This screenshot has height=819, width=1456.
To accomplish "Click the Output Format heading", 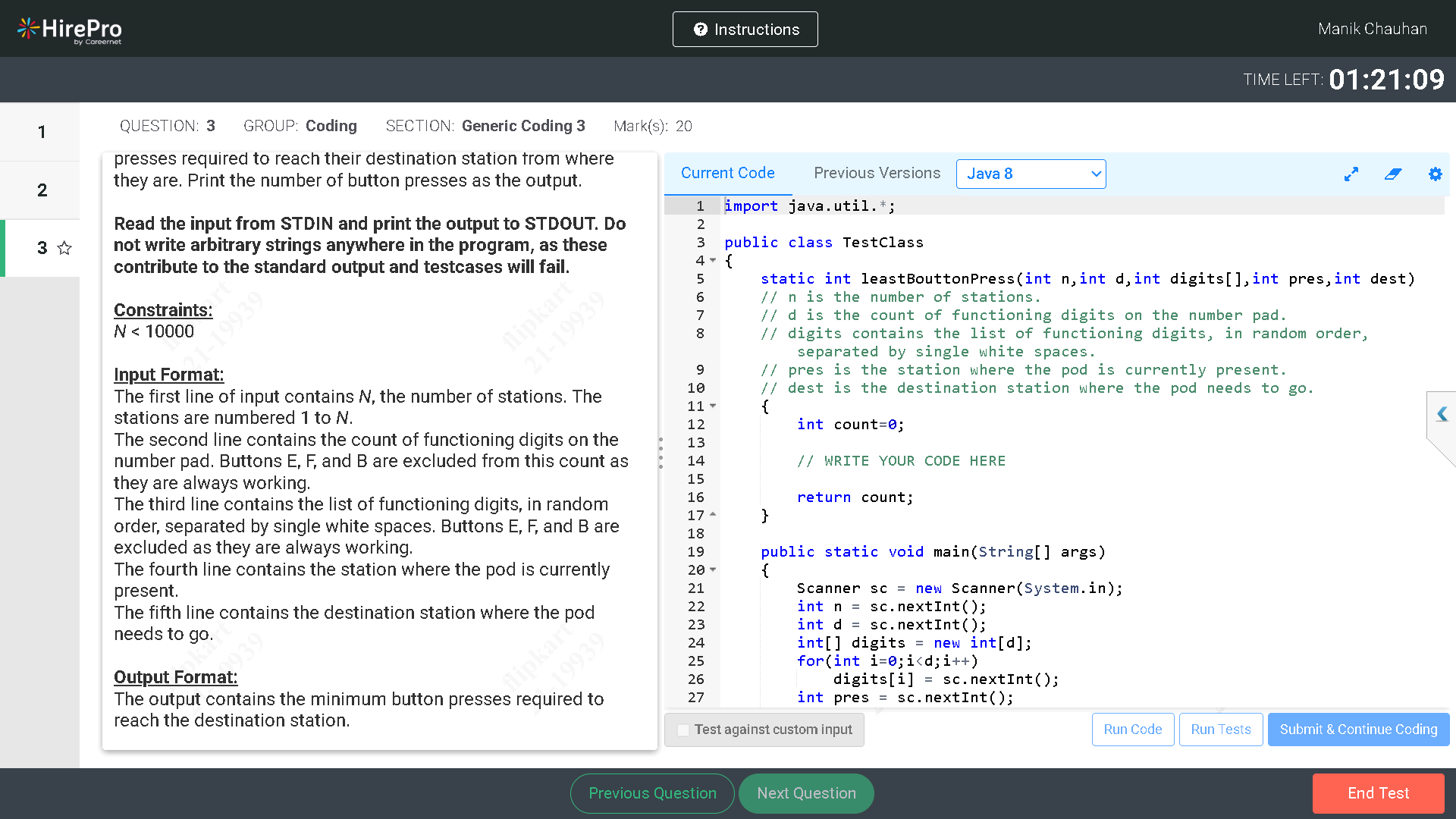I will (x=175, y=677).
